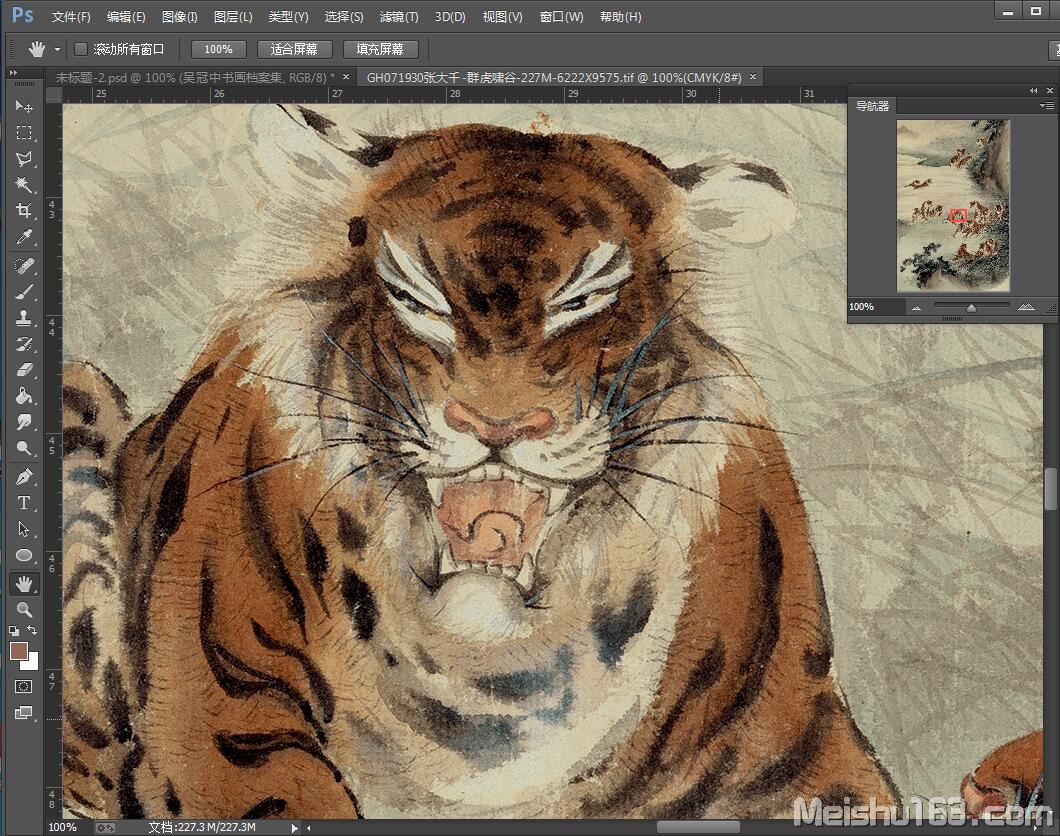Open the foreground color picker

[x=18, y=650]
